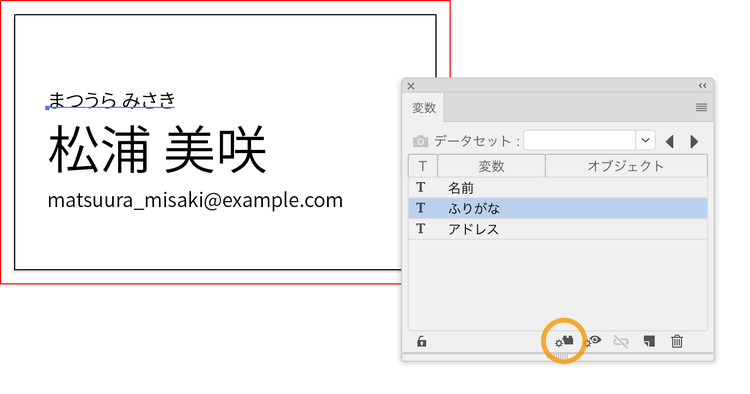Click the データセット name field

(580, 141)
